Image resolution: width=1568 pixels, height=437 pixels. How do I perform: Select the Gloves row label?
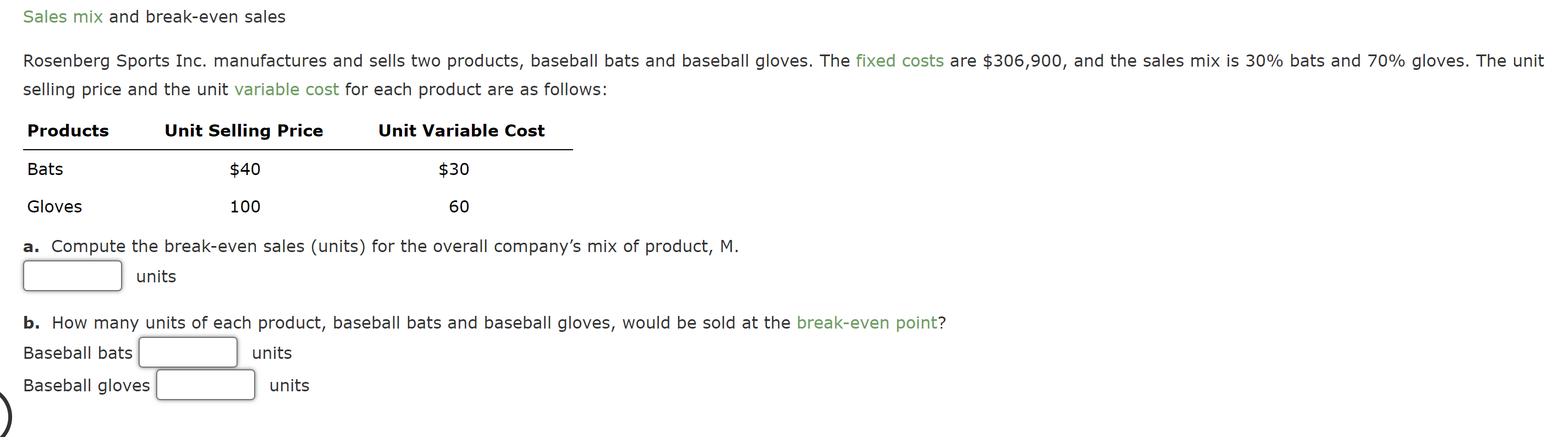pos(54,206)
